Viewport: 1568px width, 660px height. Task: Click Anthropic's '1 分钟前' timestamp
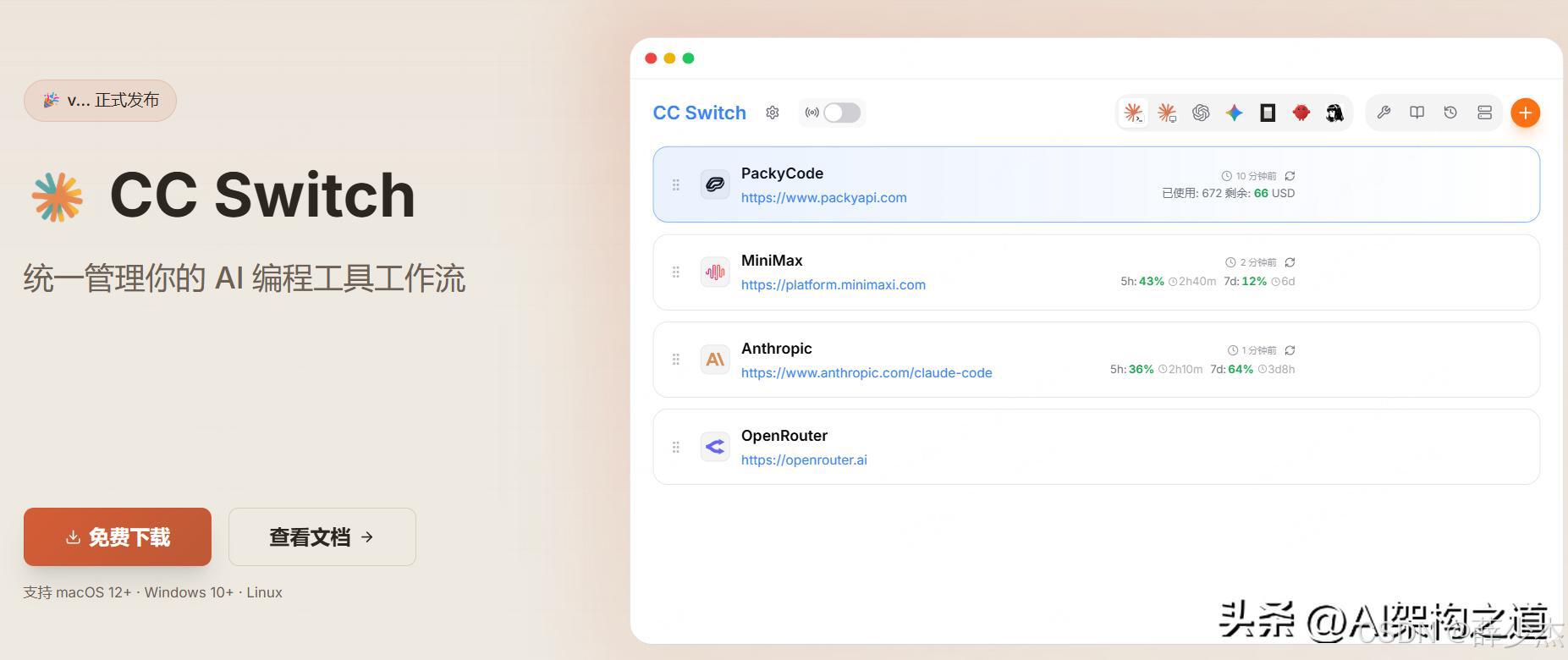point(1252,350)
